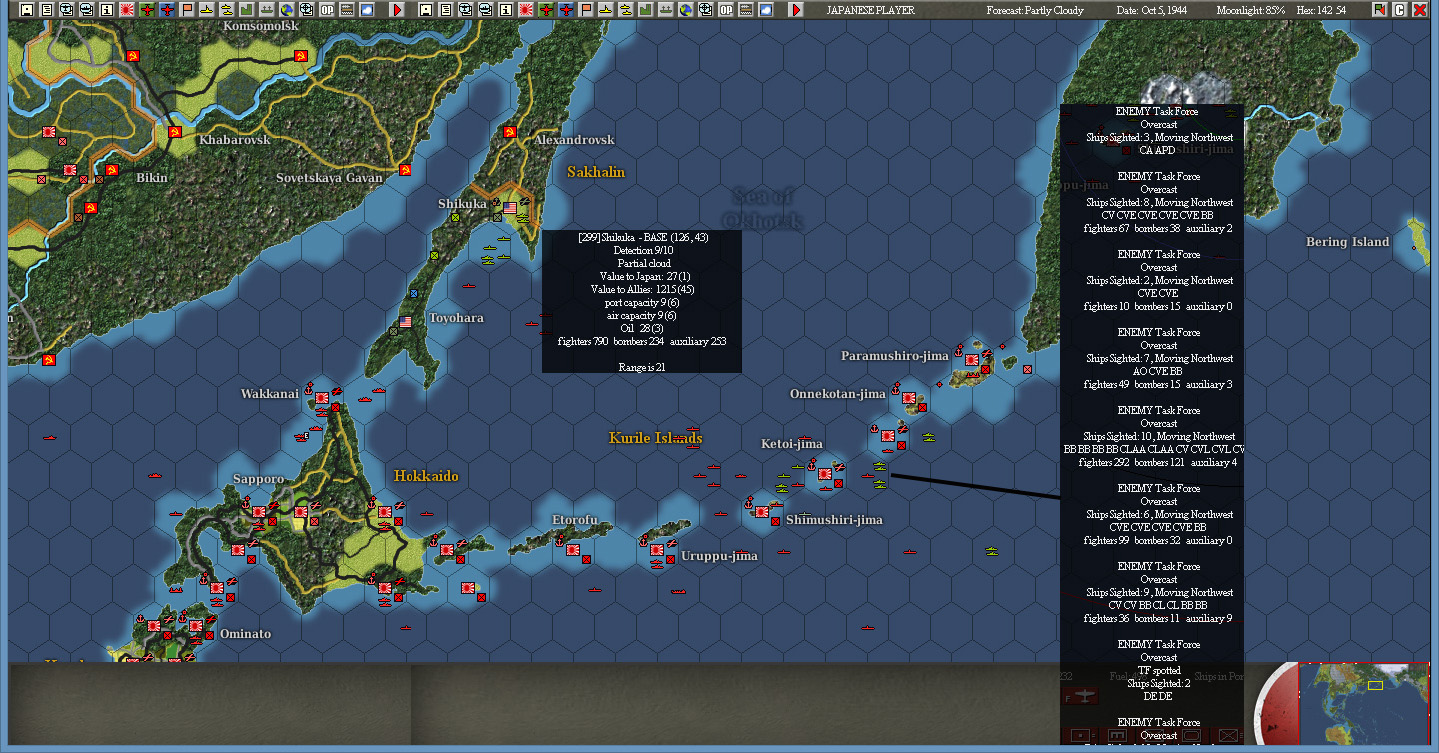Toggle the railway track icon in the right toolbar set
1439x753 pixels.
point(746,10)
